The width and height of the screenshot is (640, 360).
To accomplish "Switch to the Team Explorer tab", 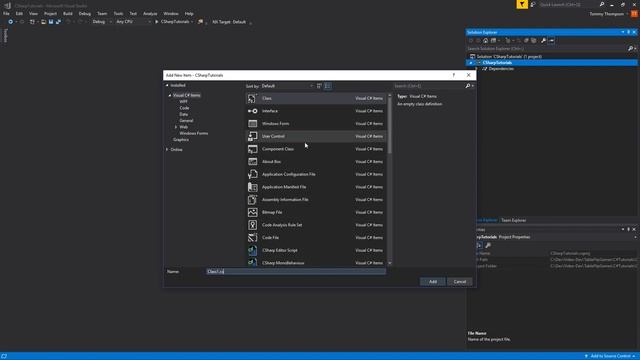I will point(513,220).
